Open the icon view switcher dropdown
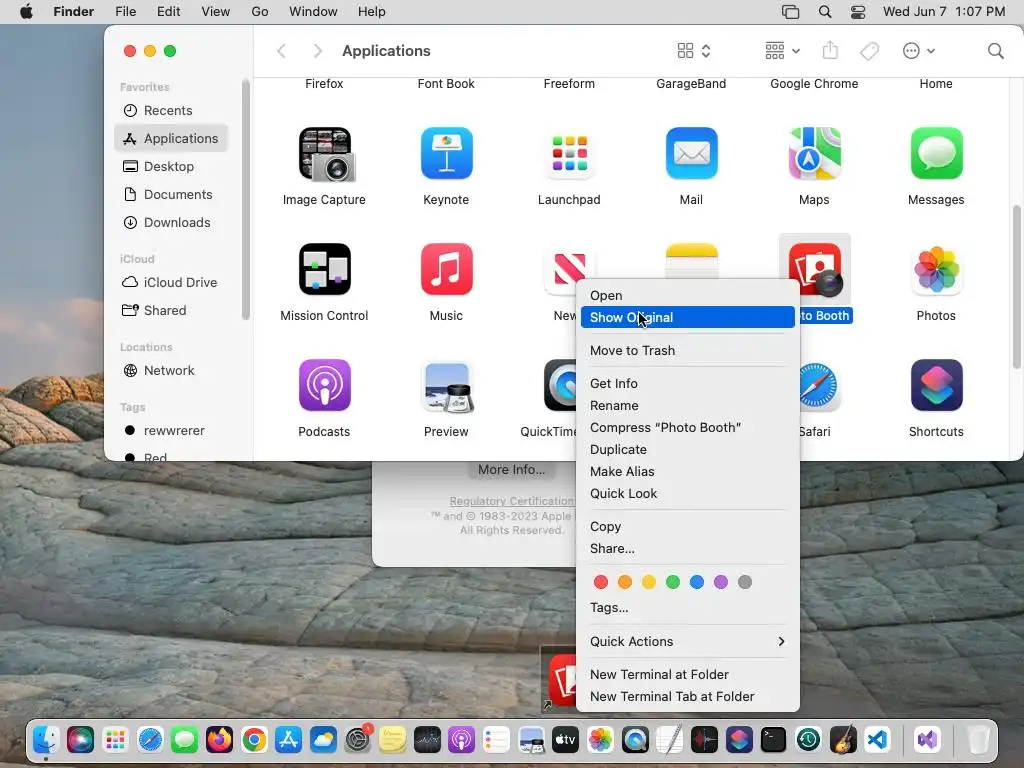 (694, 51)
